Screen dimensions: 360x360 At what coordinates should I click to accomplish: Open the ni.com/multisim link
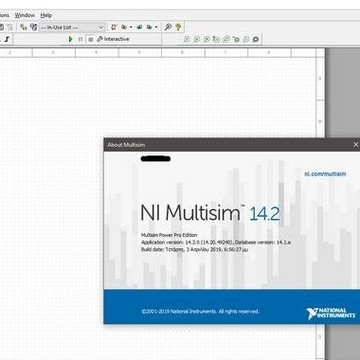(325, 174)
